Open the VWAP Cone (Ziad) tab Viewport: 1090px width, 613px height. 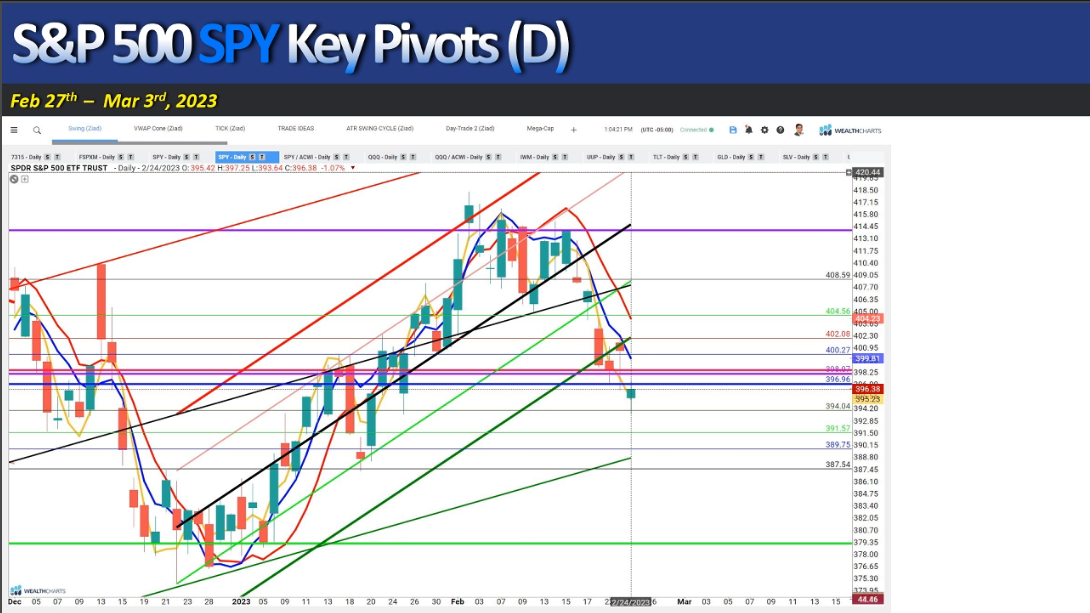point(158,129)
